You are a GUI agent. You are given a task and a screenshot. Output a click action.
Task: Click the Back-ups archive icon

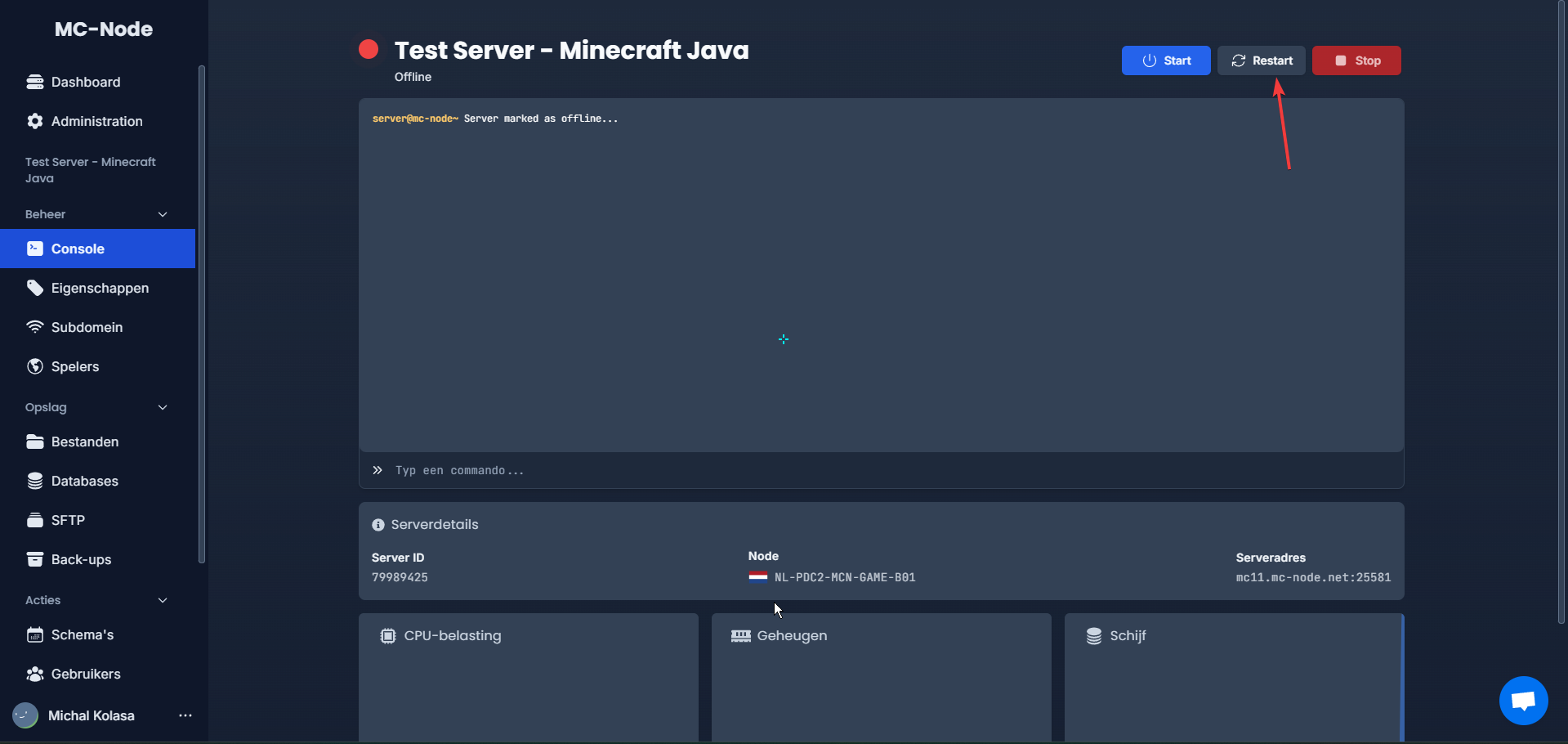coord(35,559)
